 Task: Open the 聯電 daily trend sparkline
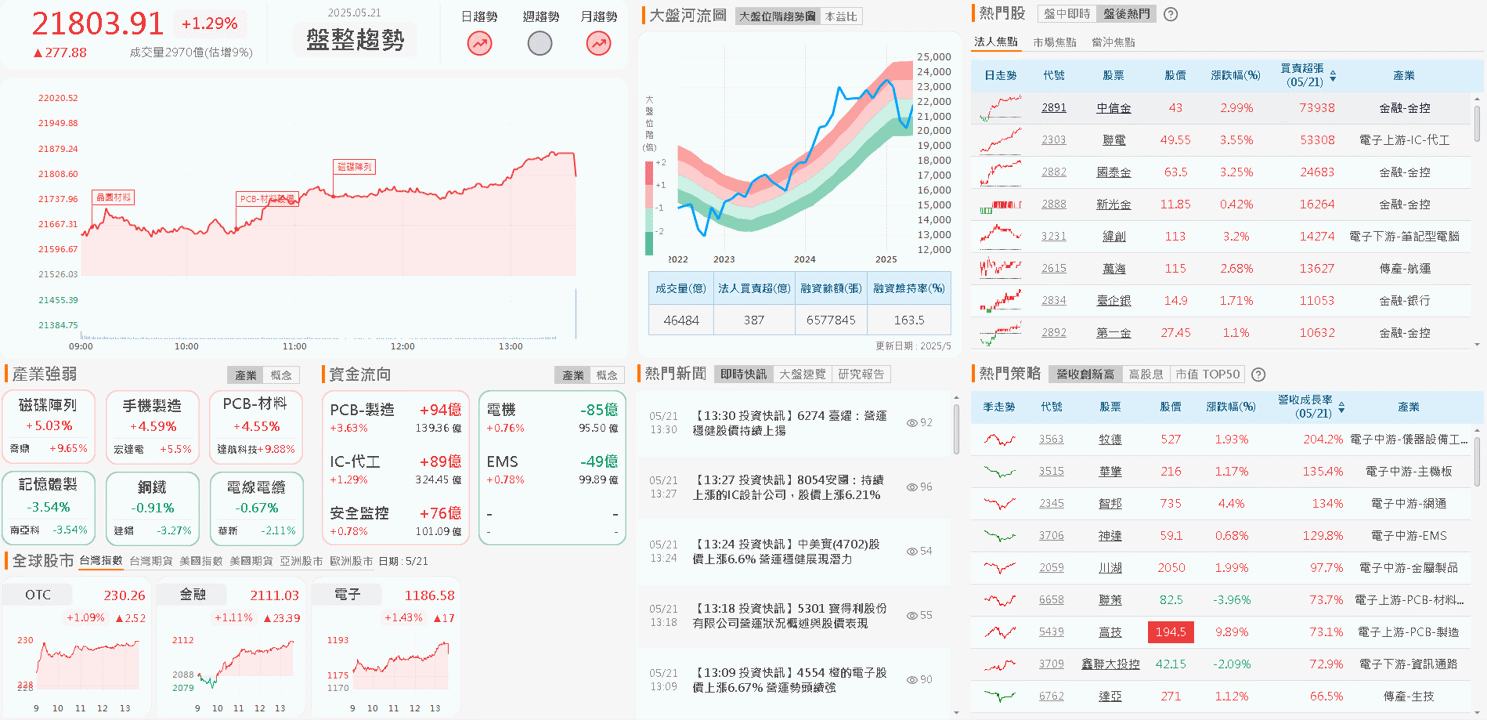[x=1001, y=140]
